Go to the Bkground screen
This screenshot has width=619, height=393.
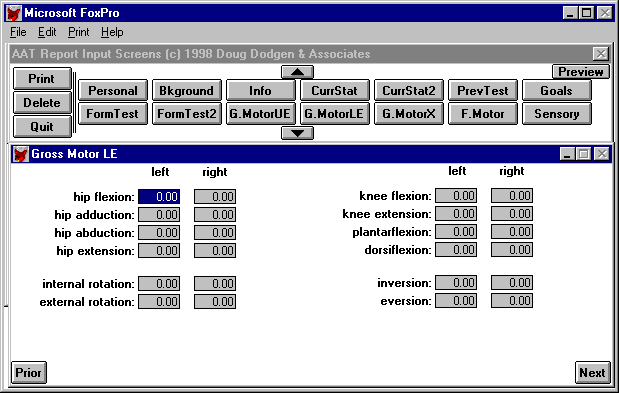[187, 90]
